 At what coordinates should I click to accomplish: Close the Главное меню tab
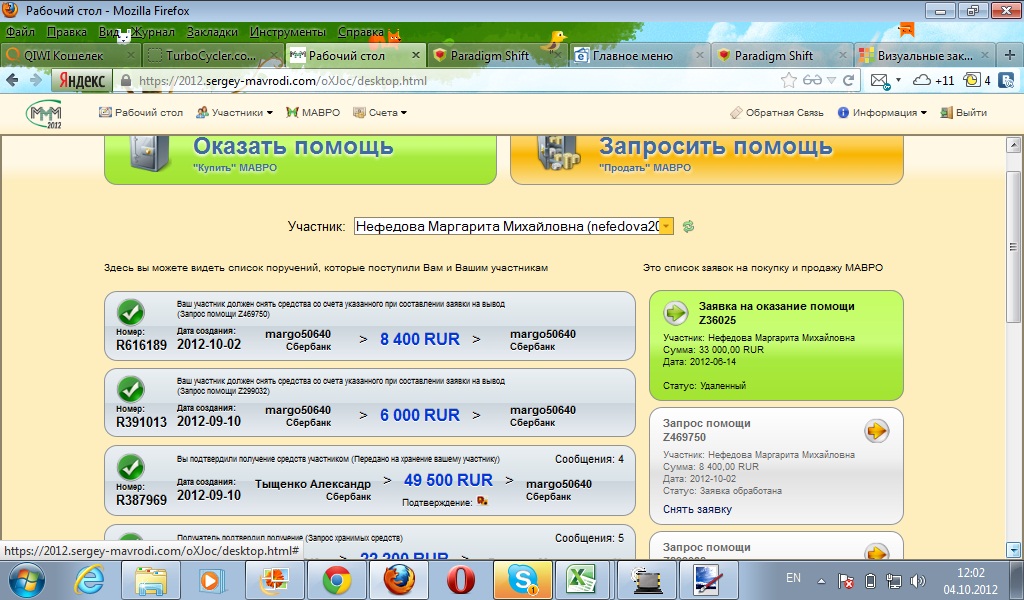coord(700,55)
